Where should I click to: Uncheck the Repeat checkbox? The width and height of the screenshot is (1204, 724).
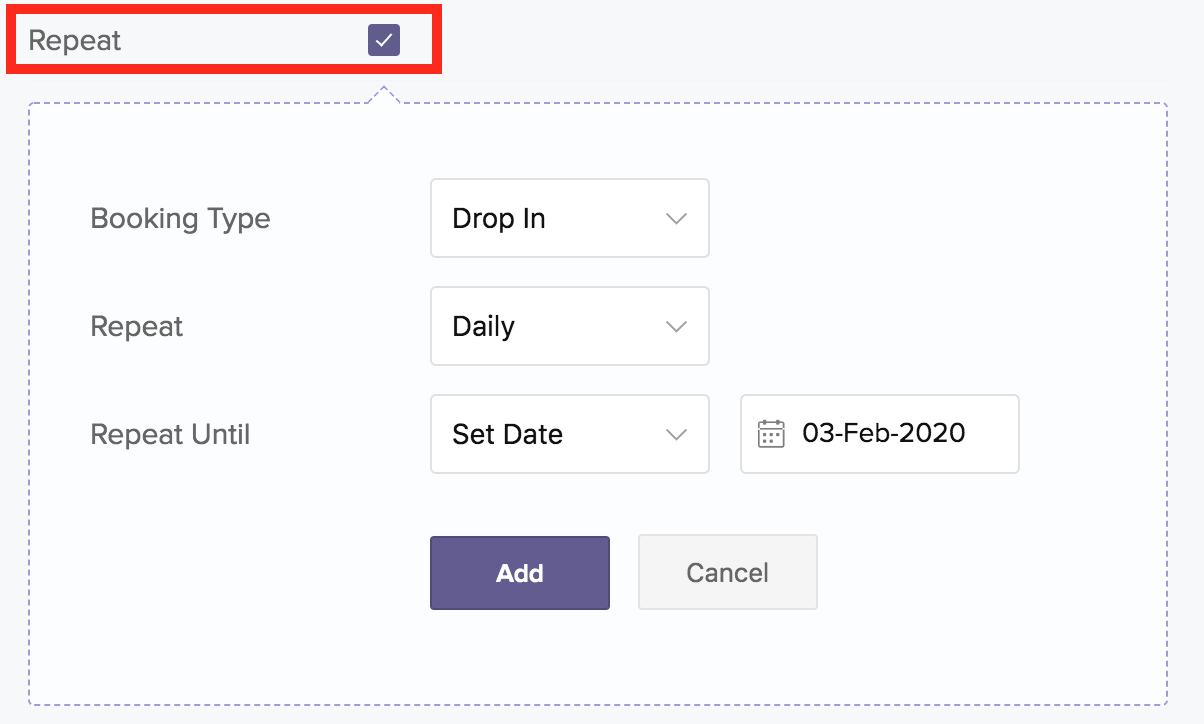point(384,41)
